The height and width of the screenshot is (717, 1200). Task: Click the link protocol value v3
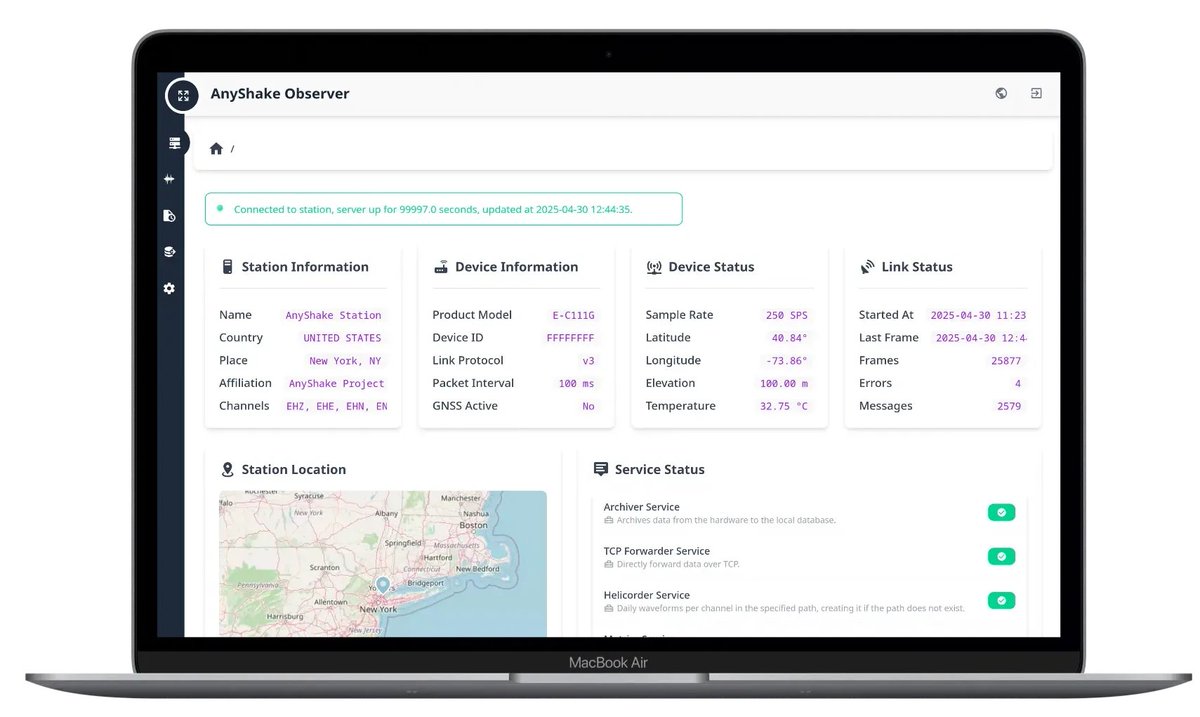click(x=588, y=361)
